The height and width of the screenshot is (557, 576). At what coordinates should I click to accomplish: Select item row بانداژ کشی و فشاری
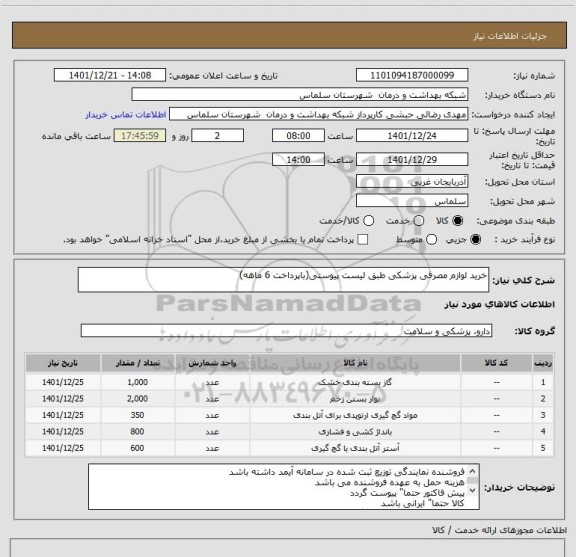click(x=289, y=432)
